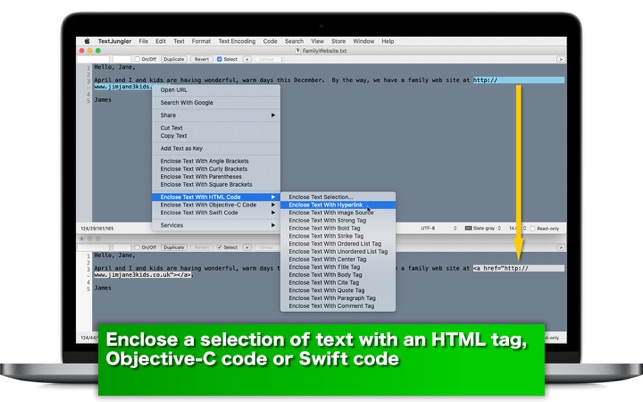Image resolution: width=643 pixels, height=402 pixels.
Task: Expand the Share submenu
Action: [216, 115]
